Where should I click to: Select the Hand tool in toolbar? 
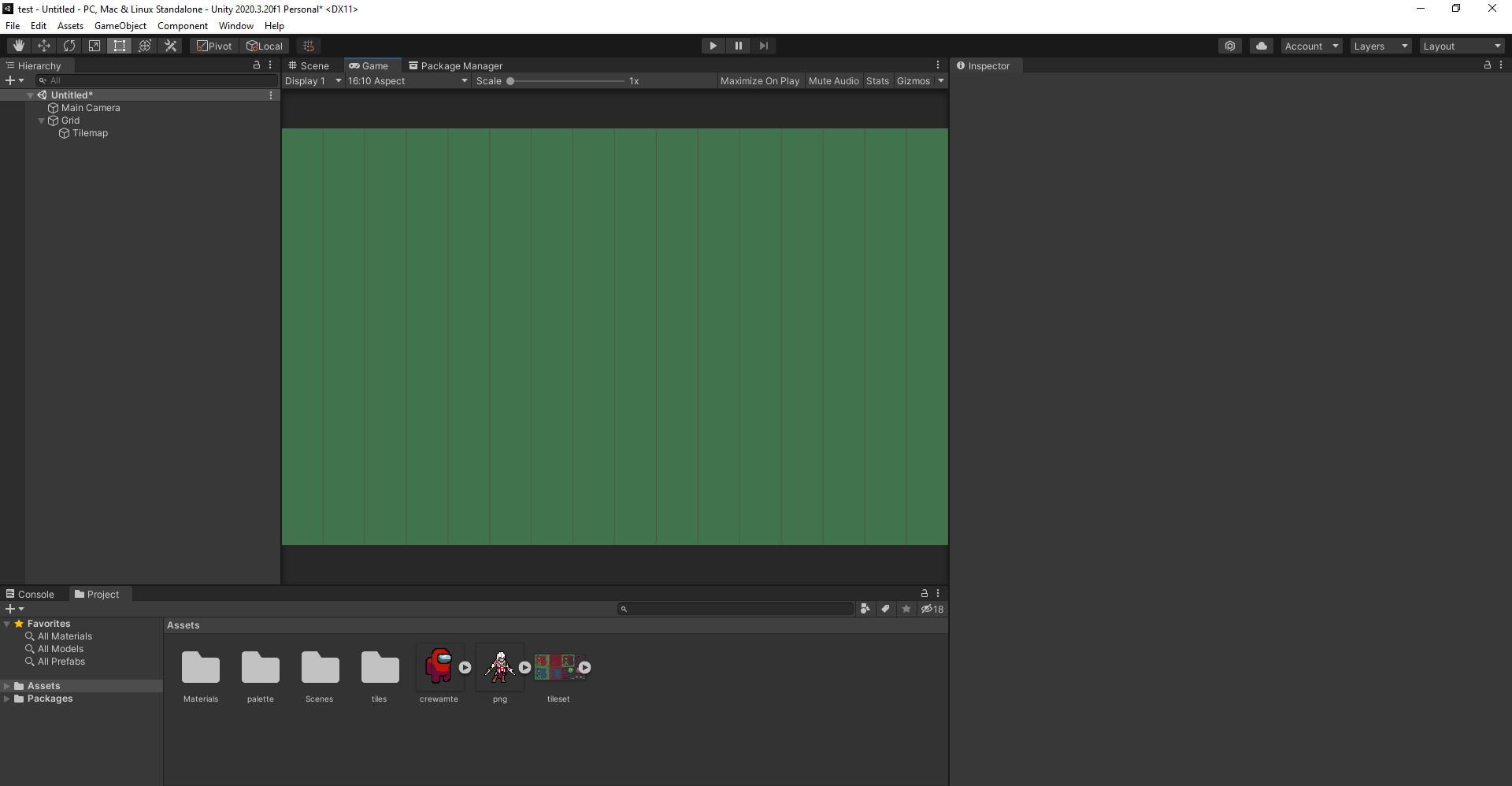click(19, 46)
